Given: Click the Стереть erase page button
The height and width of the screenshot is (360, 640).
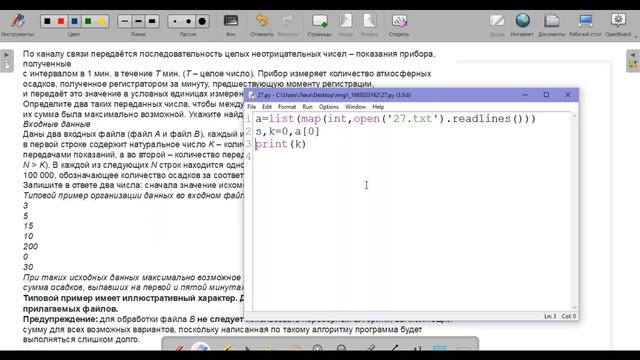Looking at the screenshot, I should click(399, 24).
